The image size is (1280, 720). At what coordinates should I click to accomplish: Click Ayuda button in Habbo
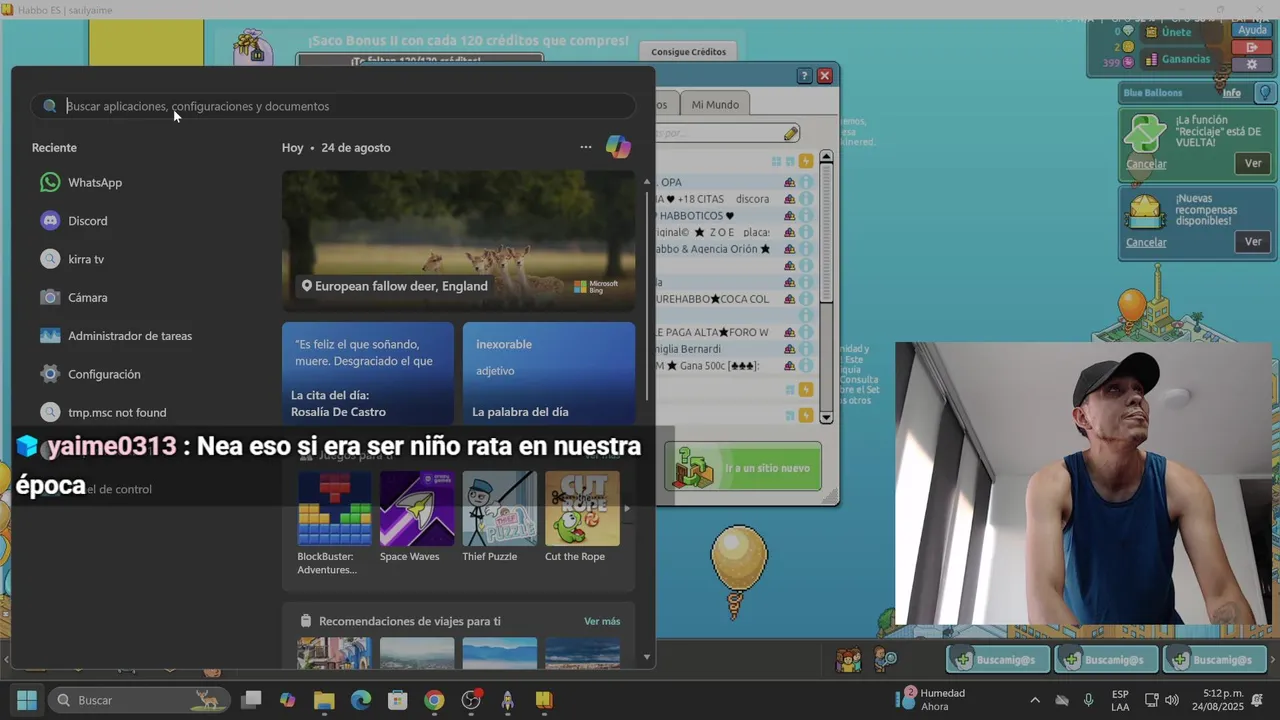[x=1252, y=30]
